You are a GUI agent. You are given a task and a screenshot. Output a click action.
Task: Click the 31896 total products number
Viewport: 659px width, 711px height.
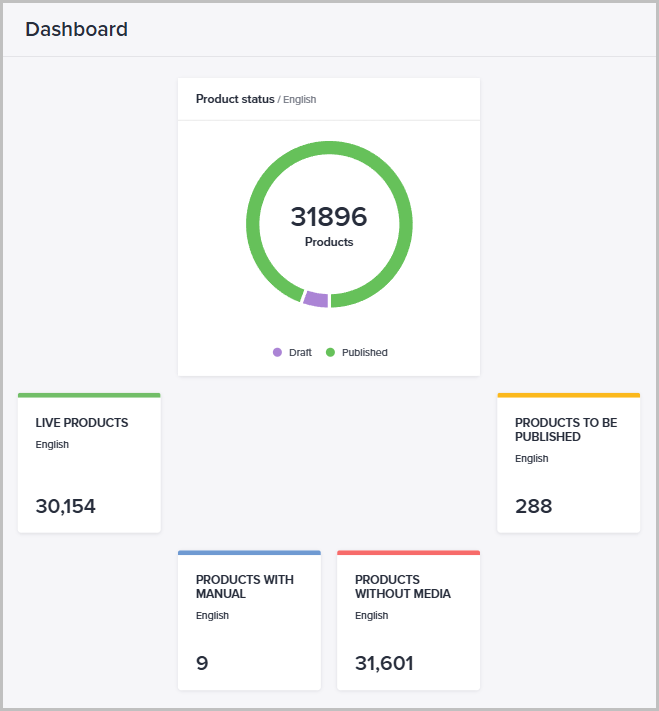tap(329, 216)
